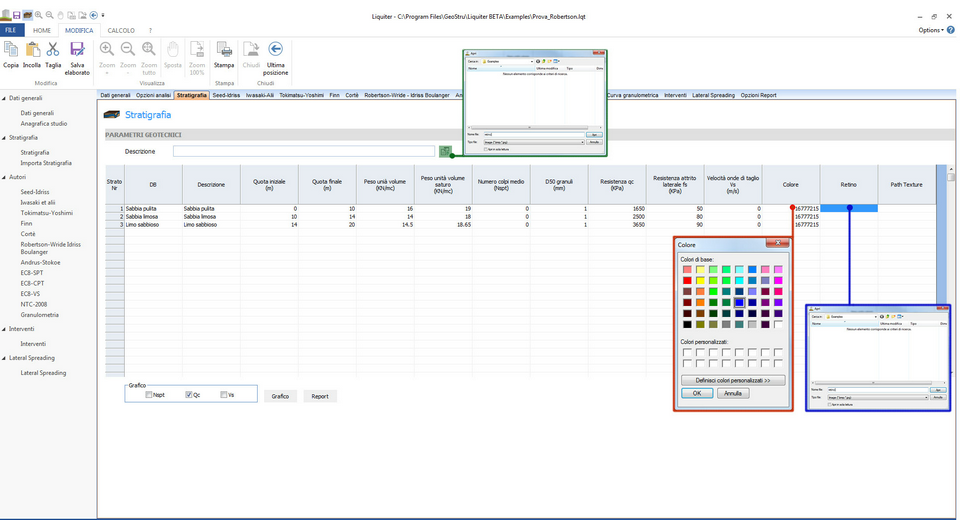Open the Opzioni analisi tab
The width and height of the screenshot is (960, 520).
coord(153,95)
